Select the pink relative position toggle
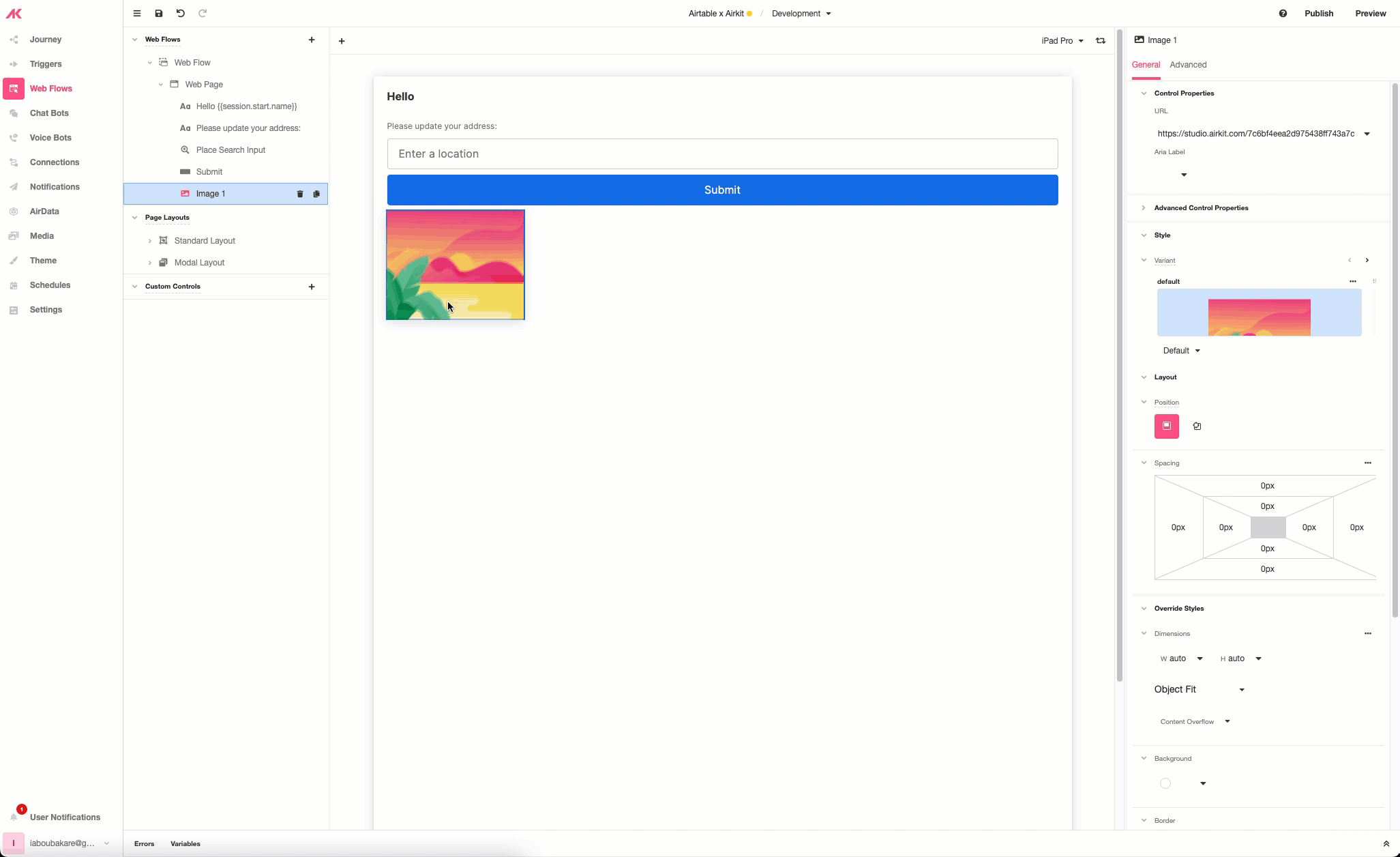1400x857 pixels. pos(1166,426)
